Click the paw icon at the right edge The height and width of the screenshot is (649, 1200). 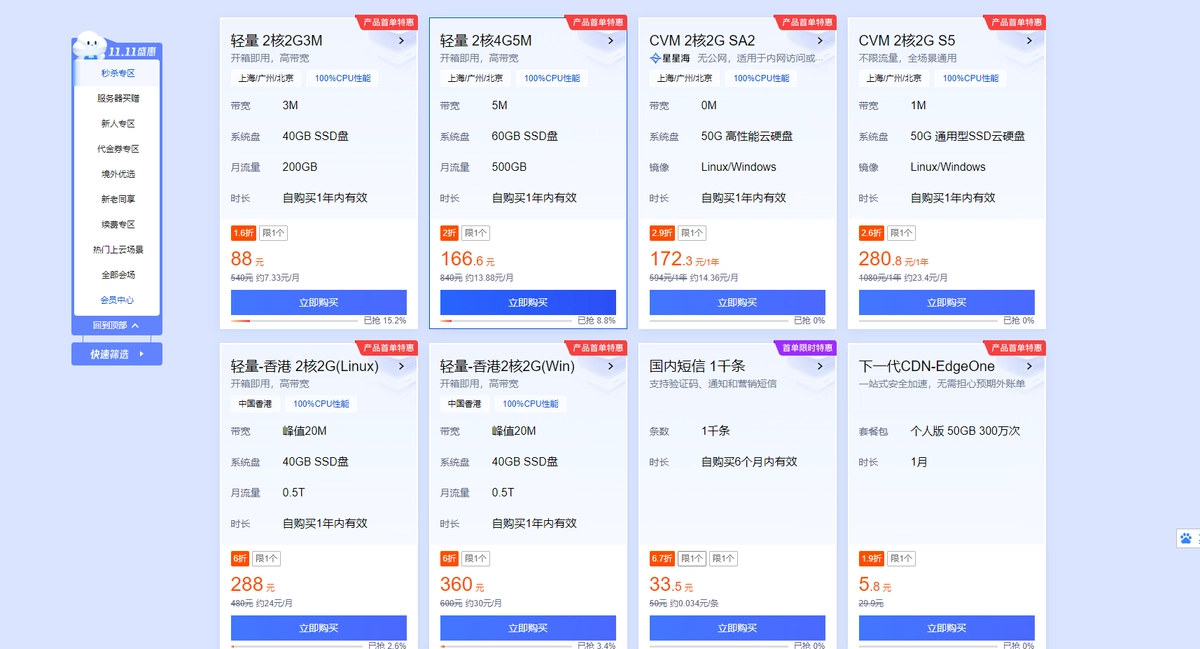1187,538
